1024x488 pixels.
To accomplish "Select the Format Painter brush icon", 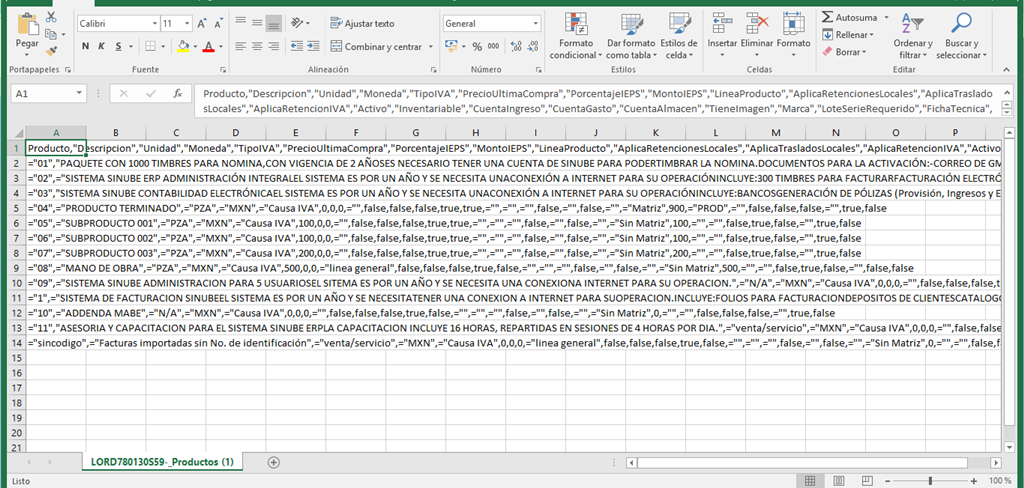I will click(x=52, y=49).
